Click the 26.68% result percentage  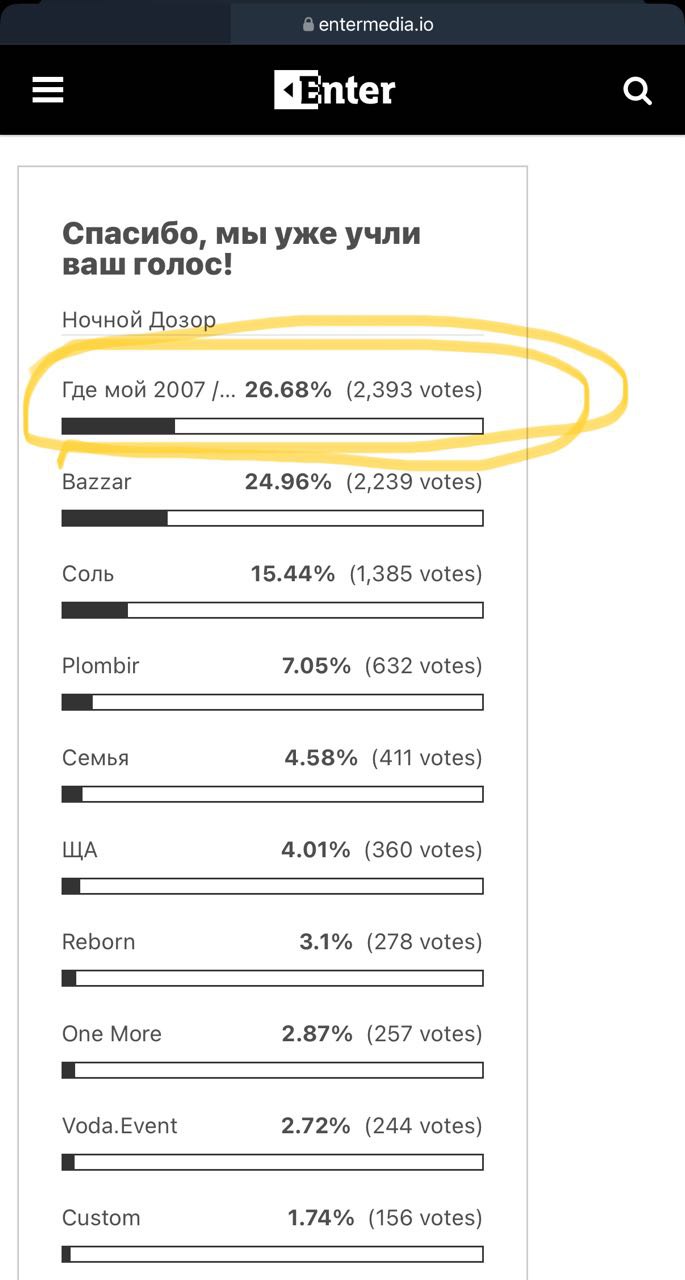click(288, 390)
